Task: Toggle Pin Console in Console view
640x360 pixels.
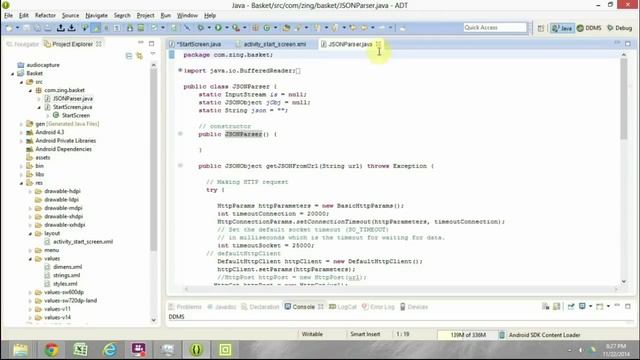Action: click(571, 307)
